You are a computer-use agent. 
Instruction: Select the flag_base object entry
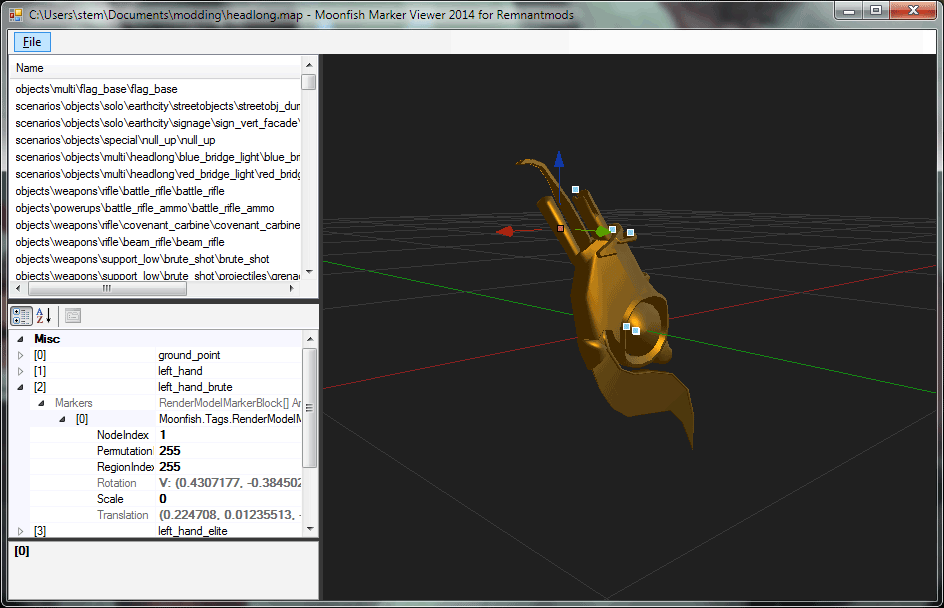tap(96, 89)
